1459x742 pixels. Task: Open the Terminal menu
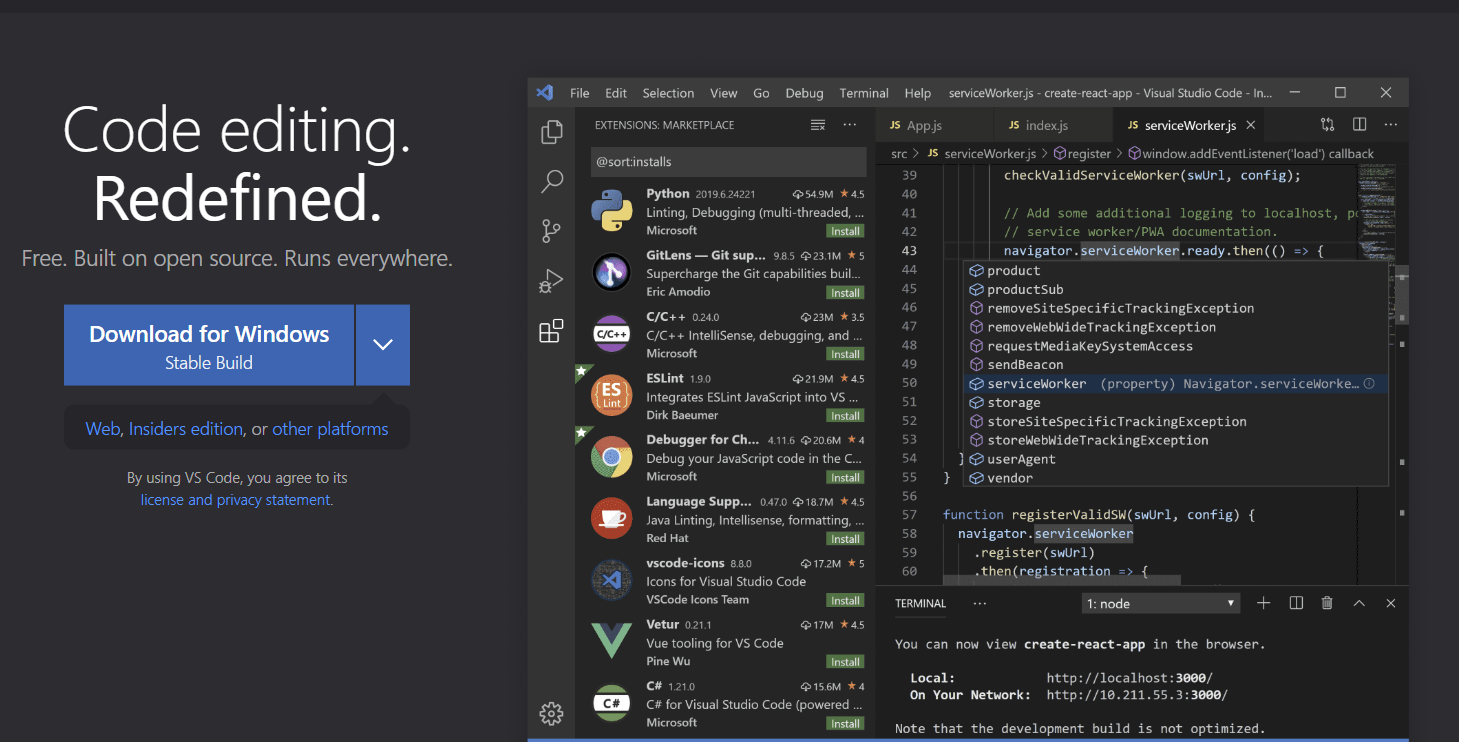click(864, 93)
